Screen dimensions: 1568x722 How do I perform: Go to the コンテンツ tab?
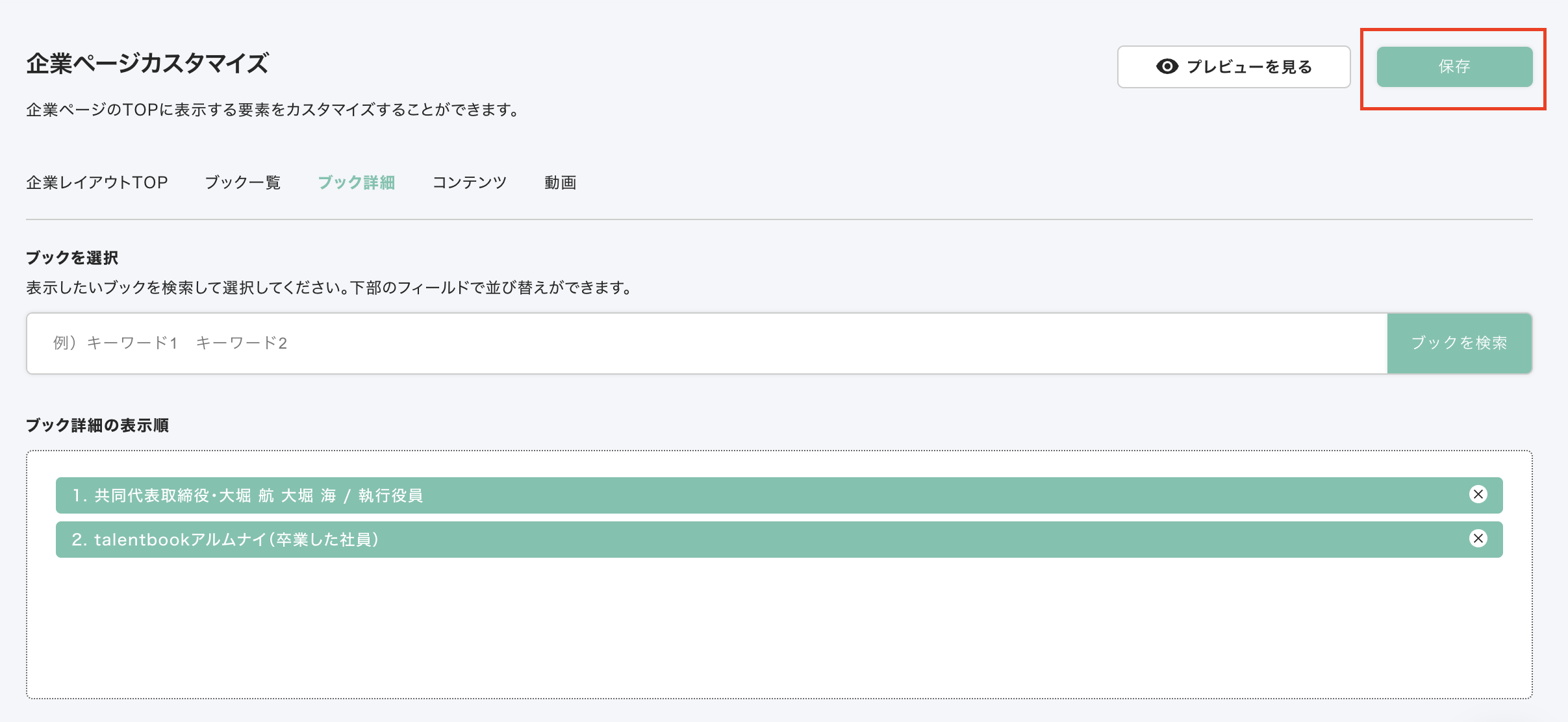coord(469,182)
